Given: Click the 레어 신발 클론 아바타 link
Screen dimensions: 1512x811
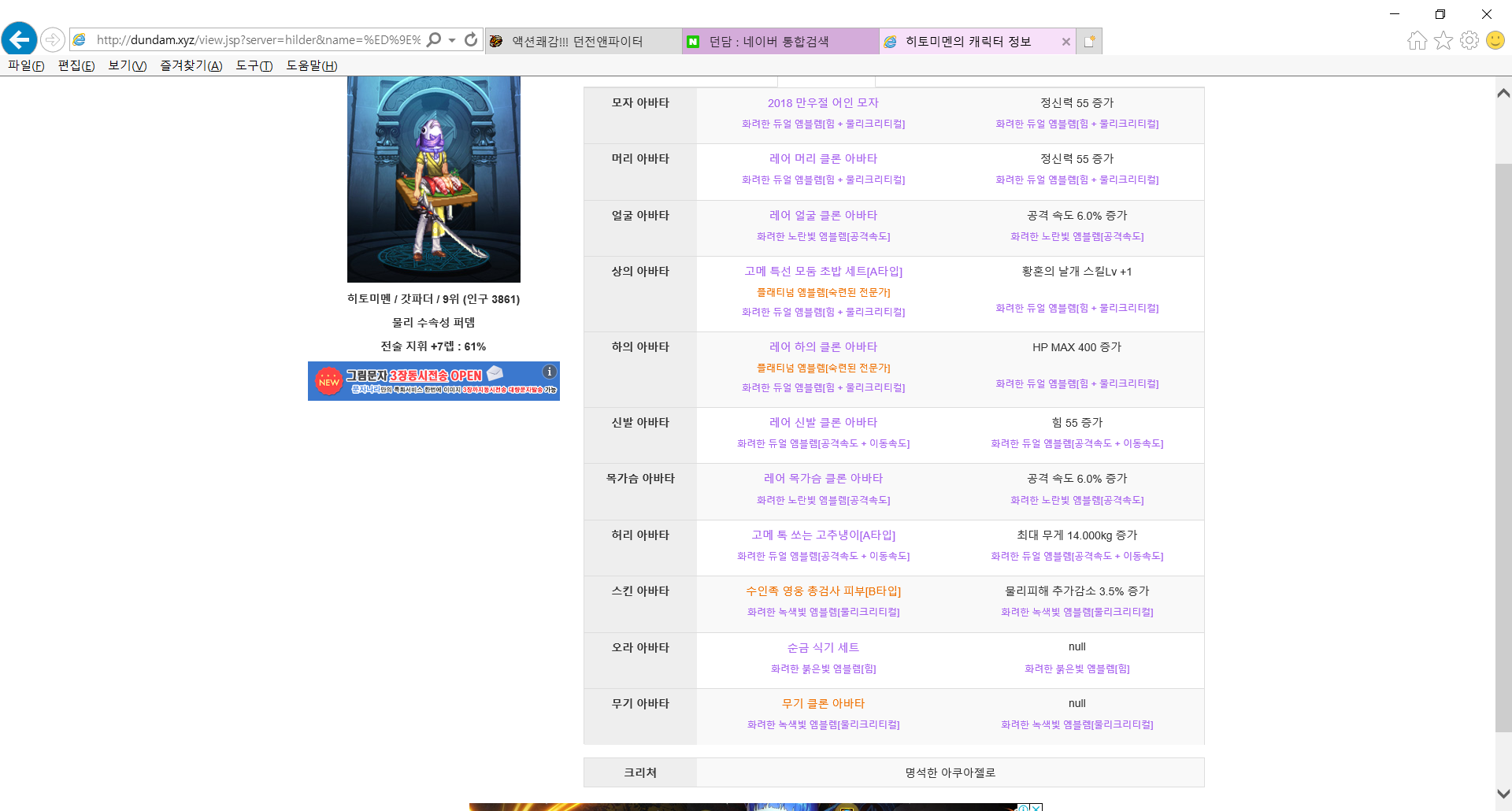Looking at the screenshot, I should (823, 423).
